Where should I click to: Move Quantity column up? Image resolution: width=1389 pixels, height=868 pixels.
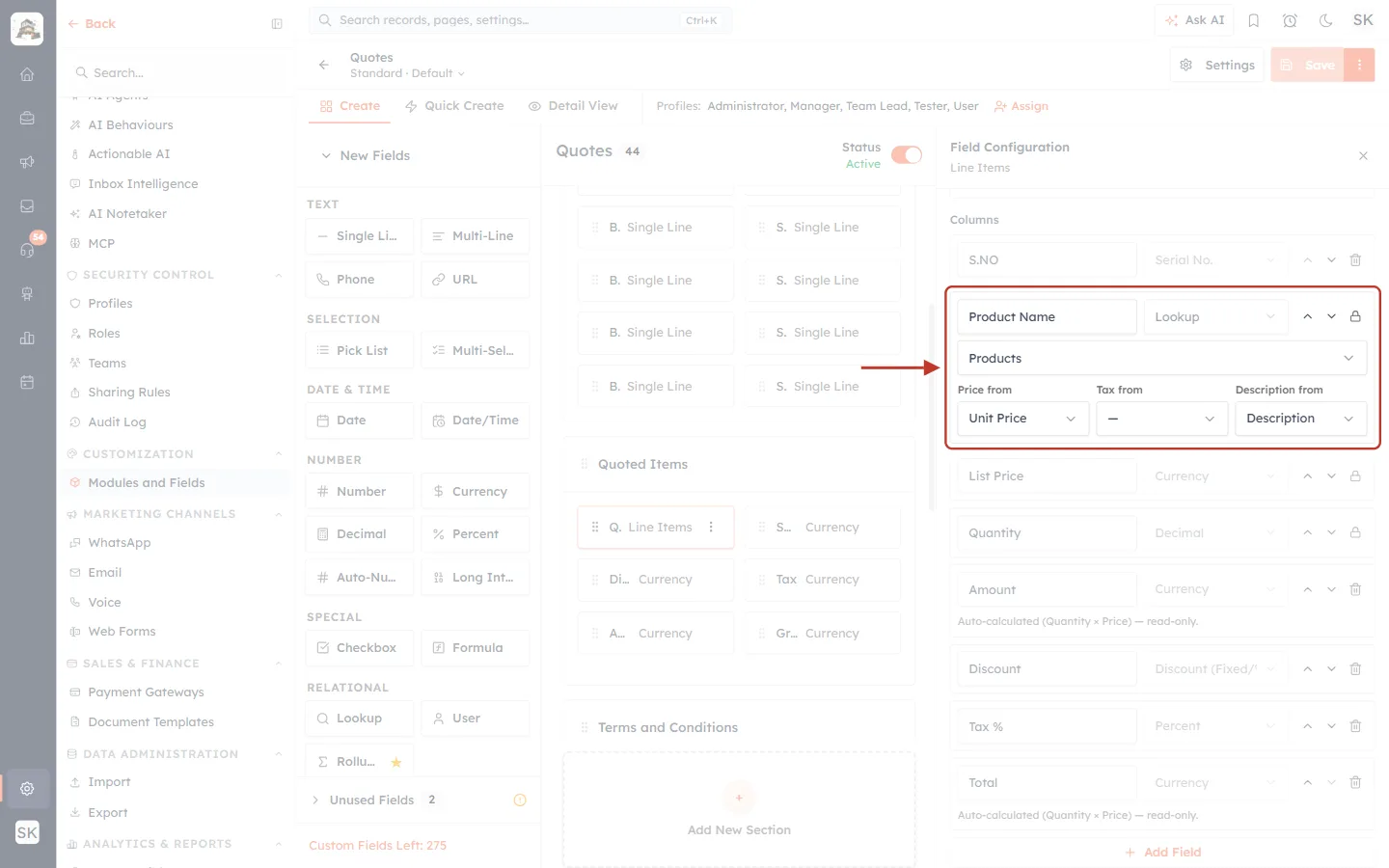coord(1308,532)
